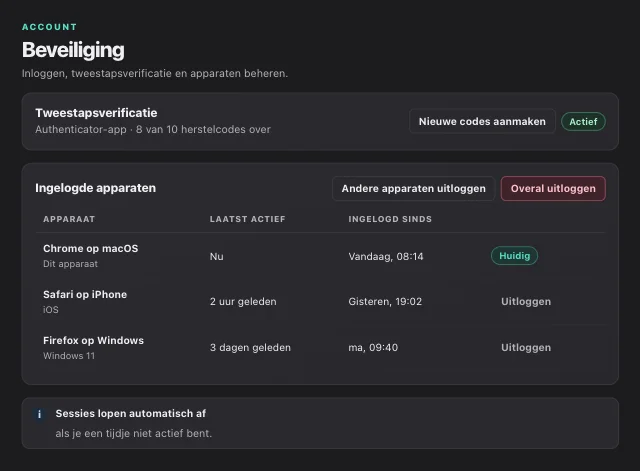Click the INGELOGD SINDS column header
Viewport: 640px width, 471px height.
click(x=390, y=219)
